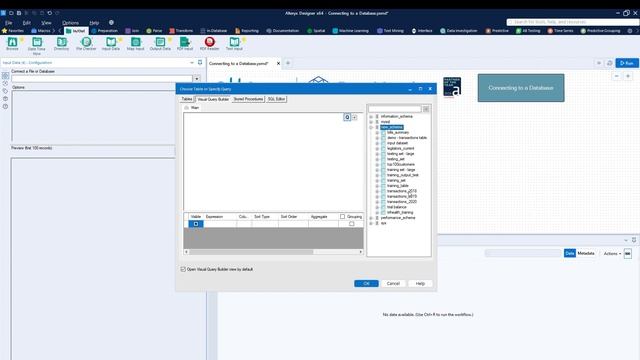Screen dimensions: 640x360
Task: Open the Actions dropdown in results panel
Action: pyautogui.click(x=612, y=253)
